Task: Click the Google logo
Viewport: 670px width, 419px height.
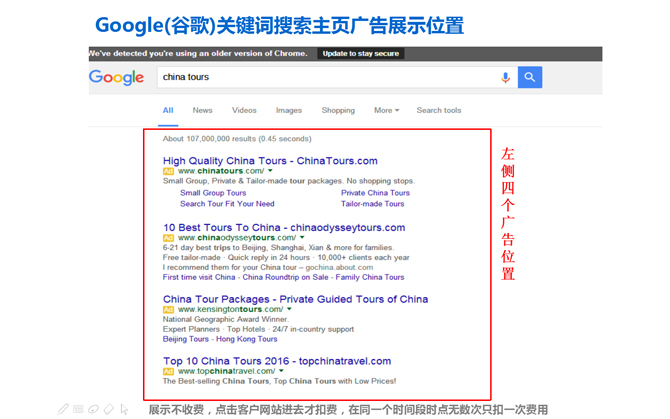Action: tap(116, 77)
